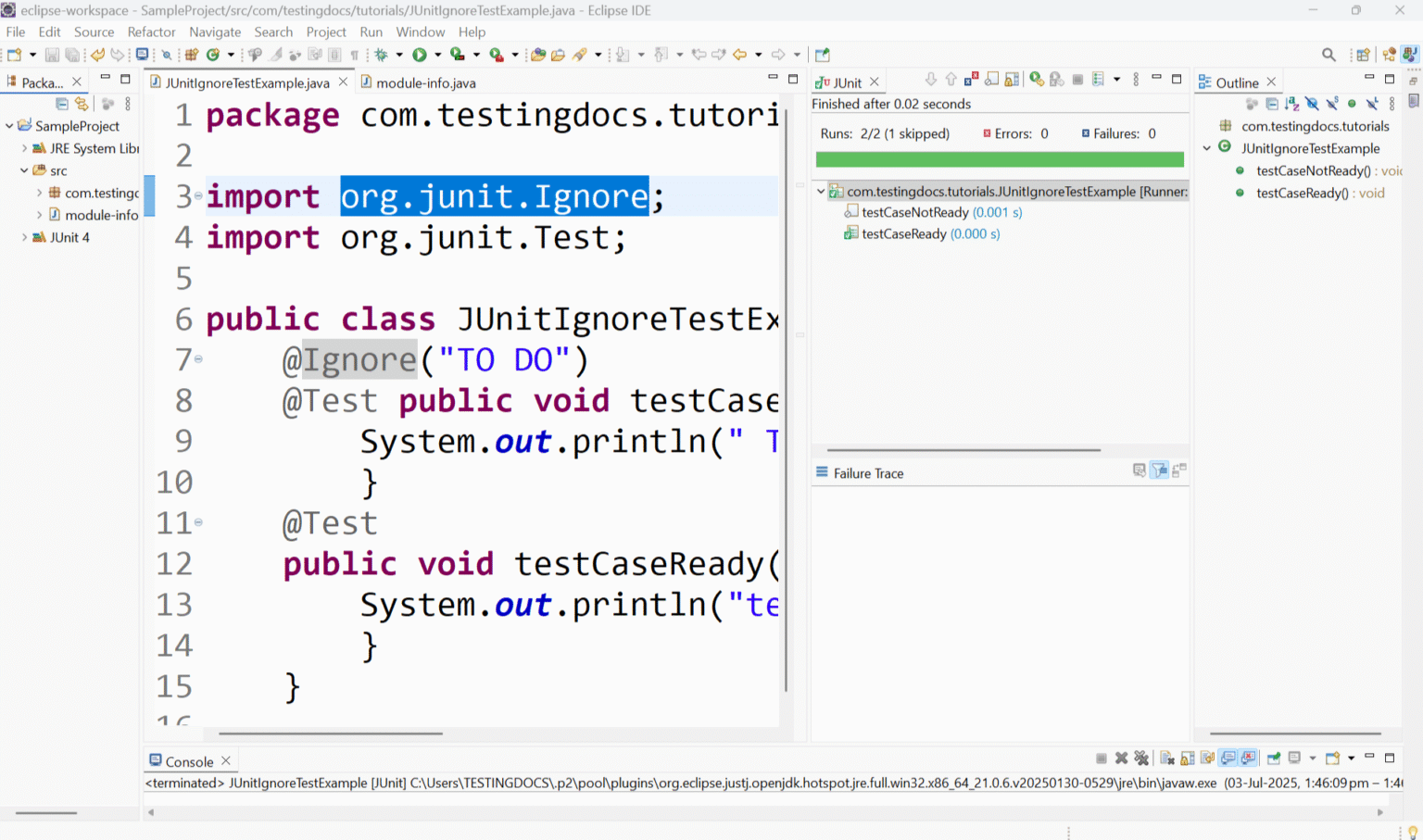Click the green JUnit progress bar
1423x840 pixels.
click(x=999, y=158)
